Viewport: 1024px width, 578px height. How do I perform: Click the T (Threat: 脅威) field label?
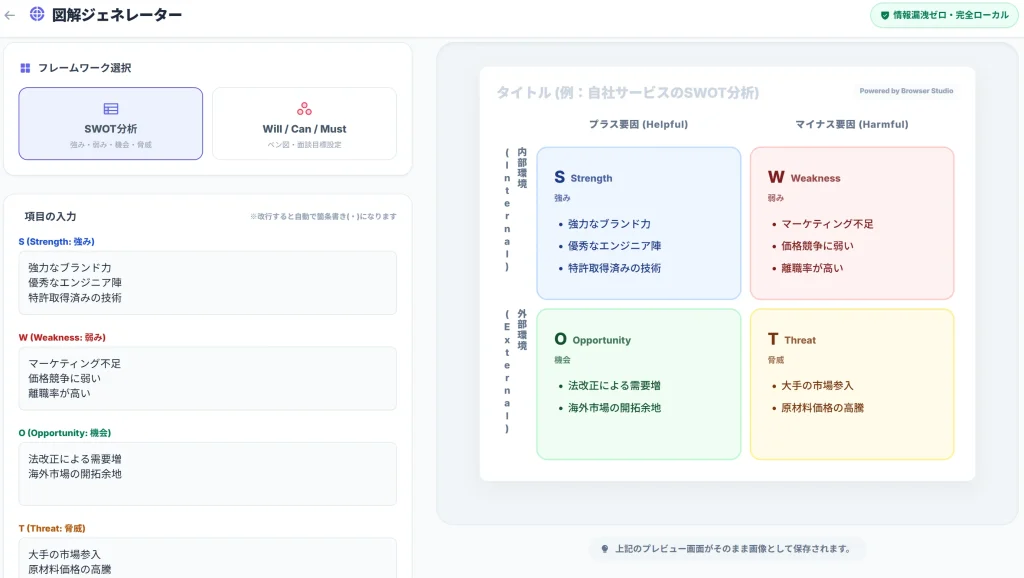[52, 528]
